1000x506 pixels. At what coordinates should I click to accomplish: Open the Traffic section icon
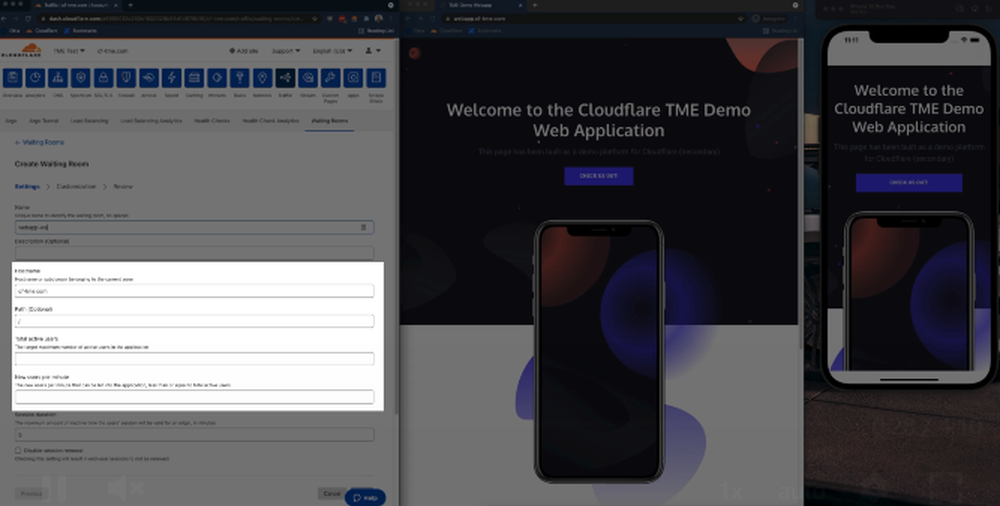tap(285, 78)
